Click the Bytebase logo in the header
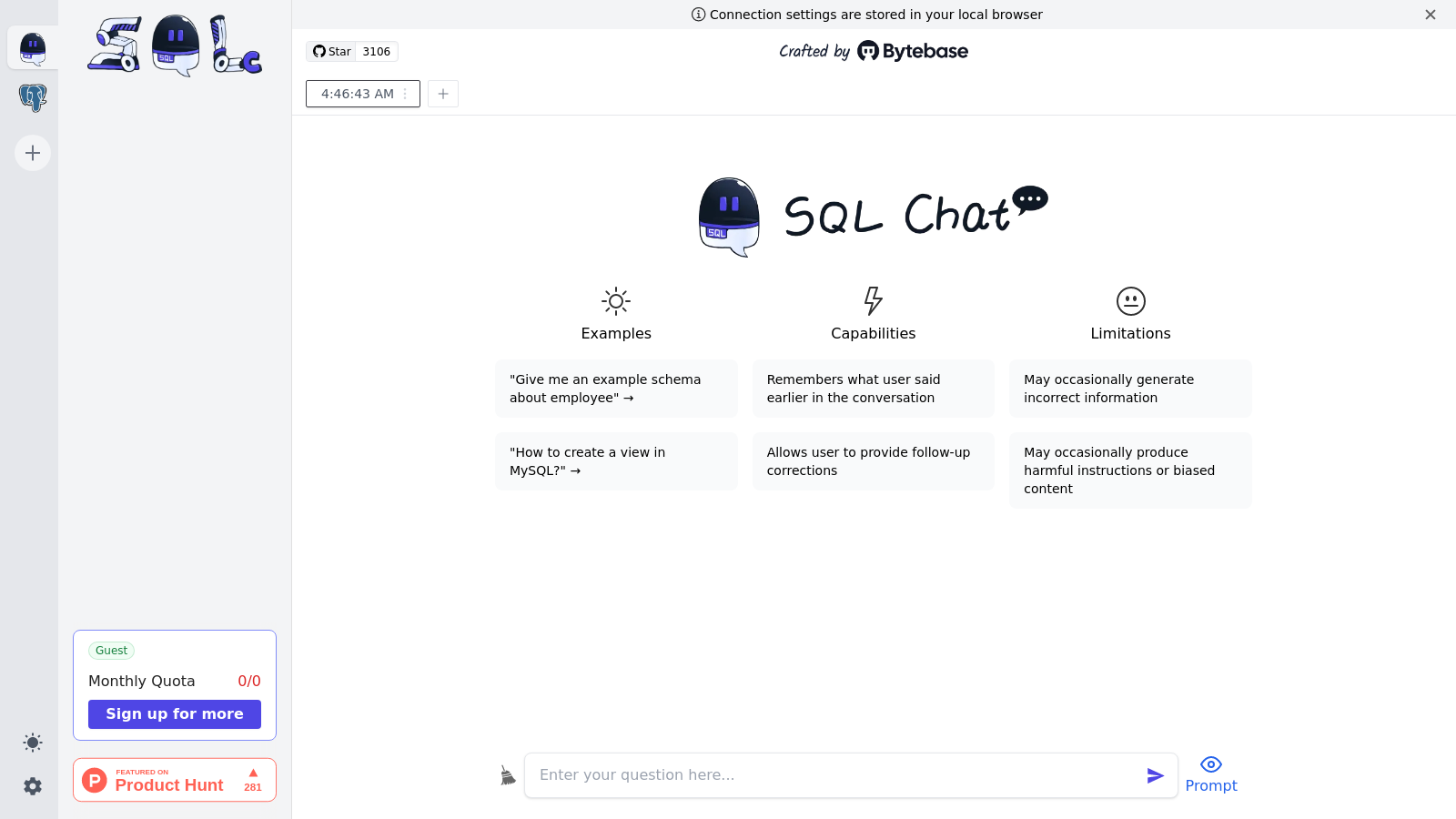Viewport: 1456px width, 819px height. 911,51
